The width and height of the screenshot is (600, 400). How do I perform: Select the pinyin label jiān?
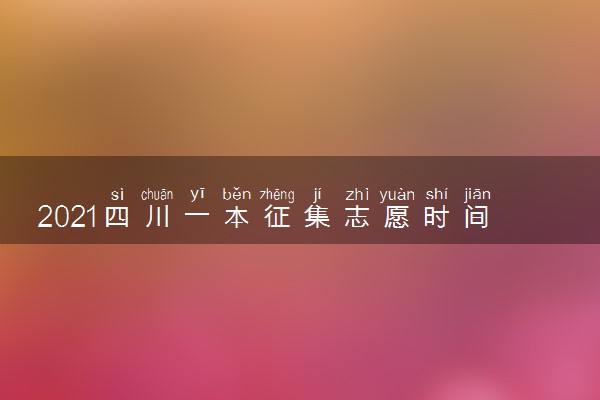tap(477, 195)
